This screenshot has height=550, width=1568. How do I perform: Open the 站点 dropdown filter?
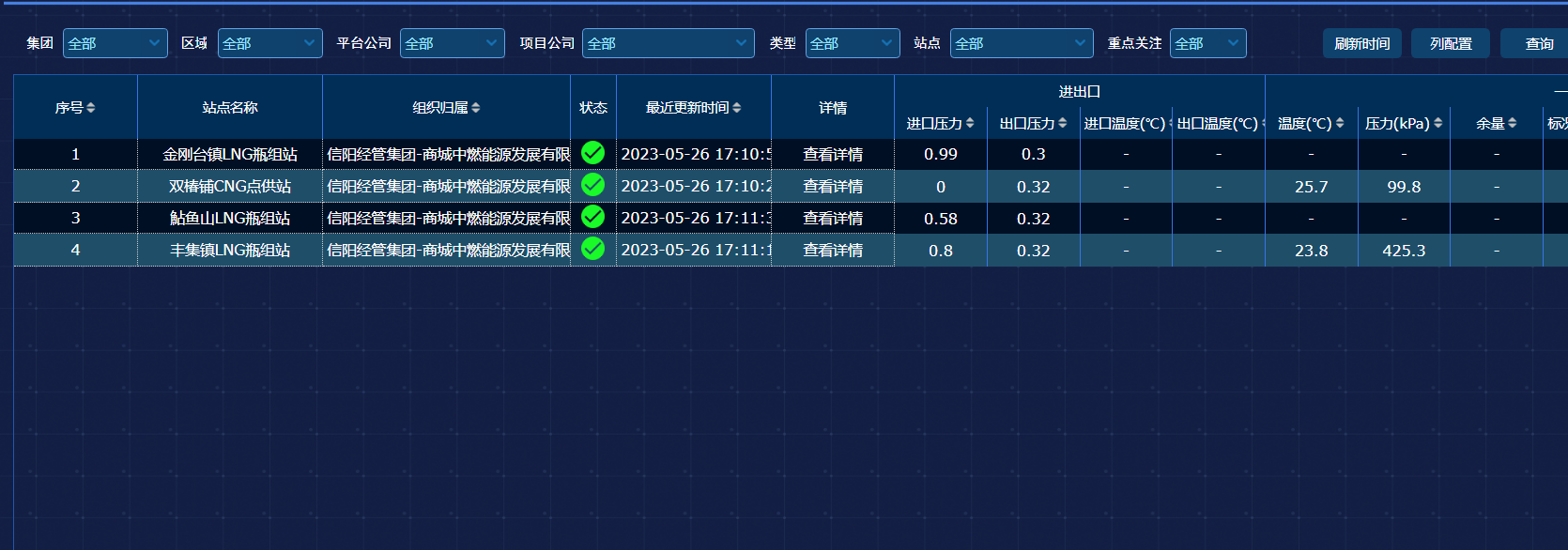click(x=1022, y=43)
